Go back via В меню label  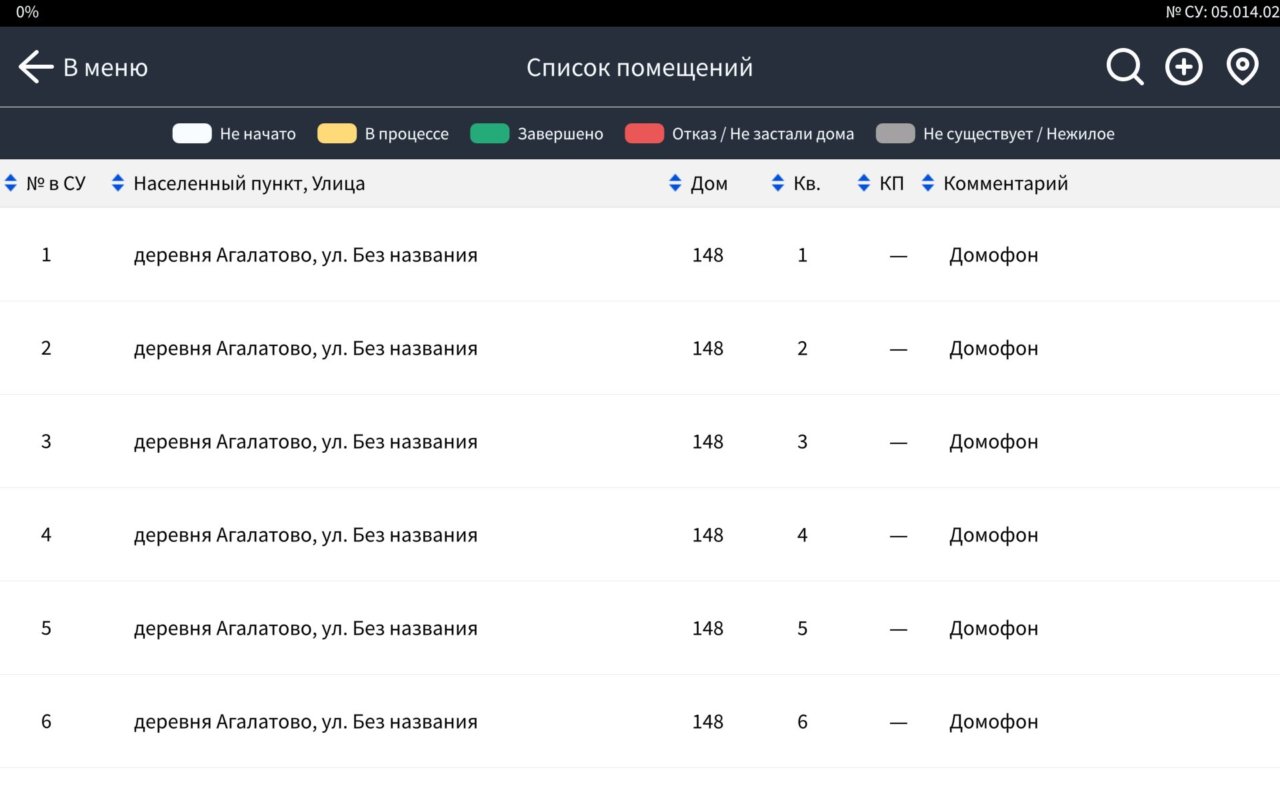tap(105, 68)
